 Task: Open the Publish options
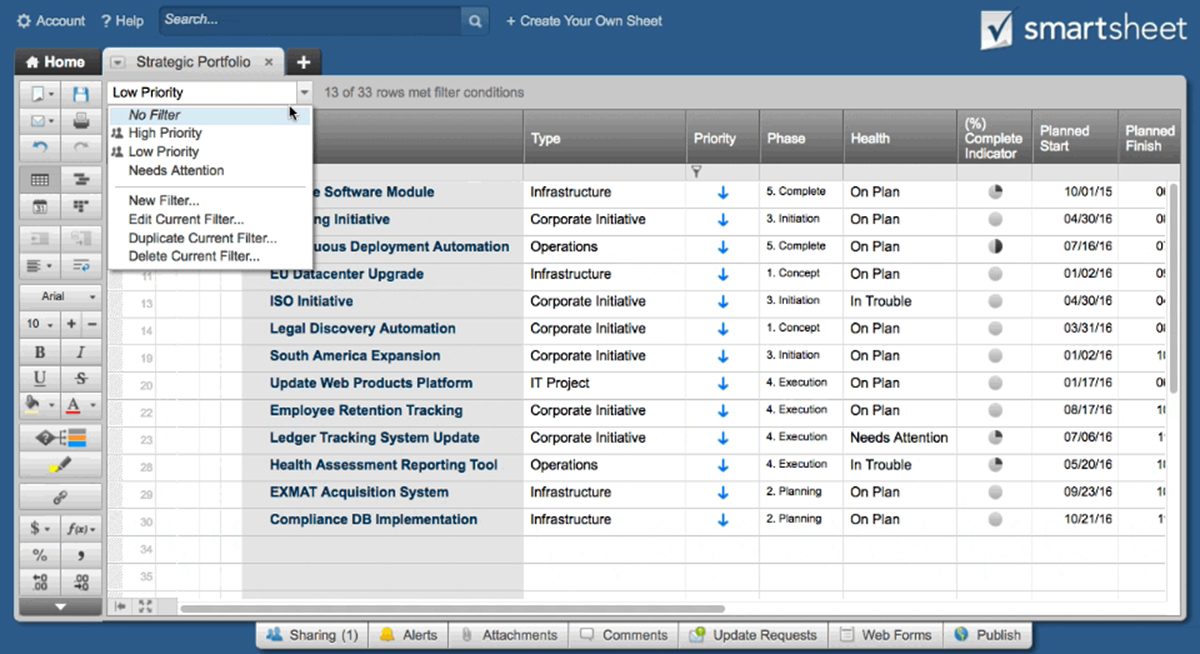click(x=989, y=634)
